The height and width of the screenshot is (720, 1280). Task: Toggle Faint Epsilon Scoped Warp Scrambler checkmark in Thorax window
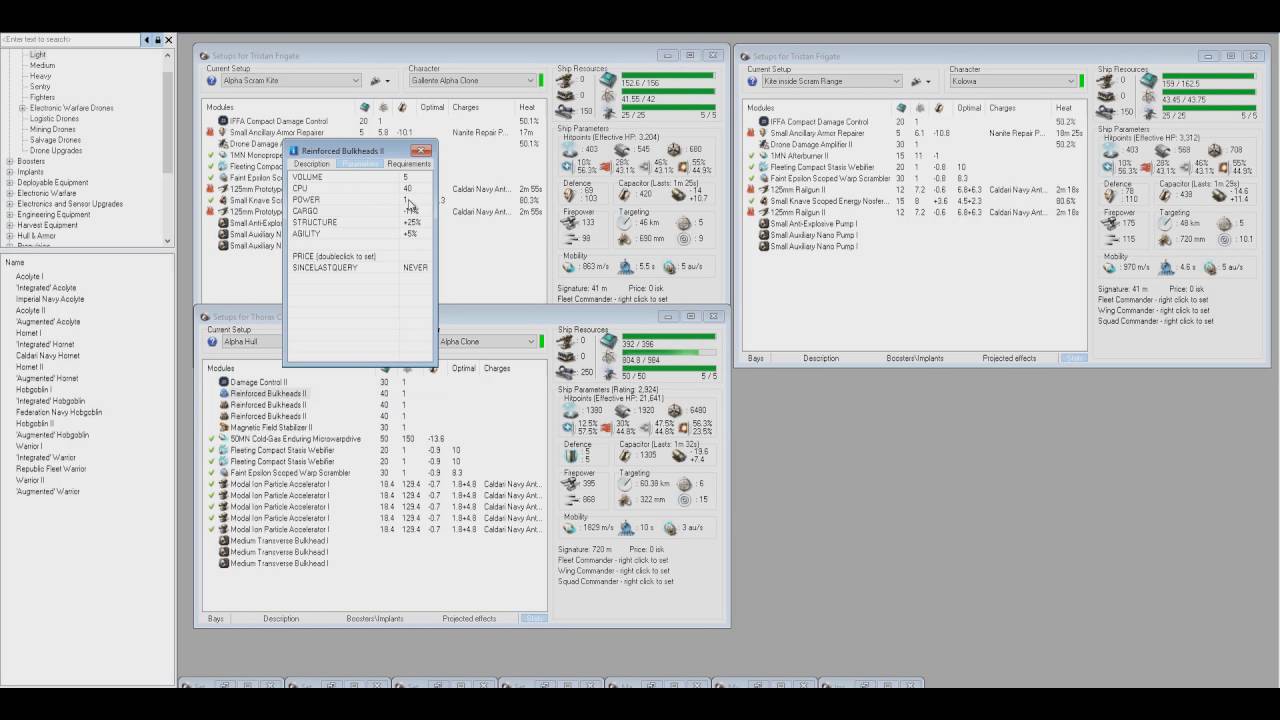pos(211,473)
